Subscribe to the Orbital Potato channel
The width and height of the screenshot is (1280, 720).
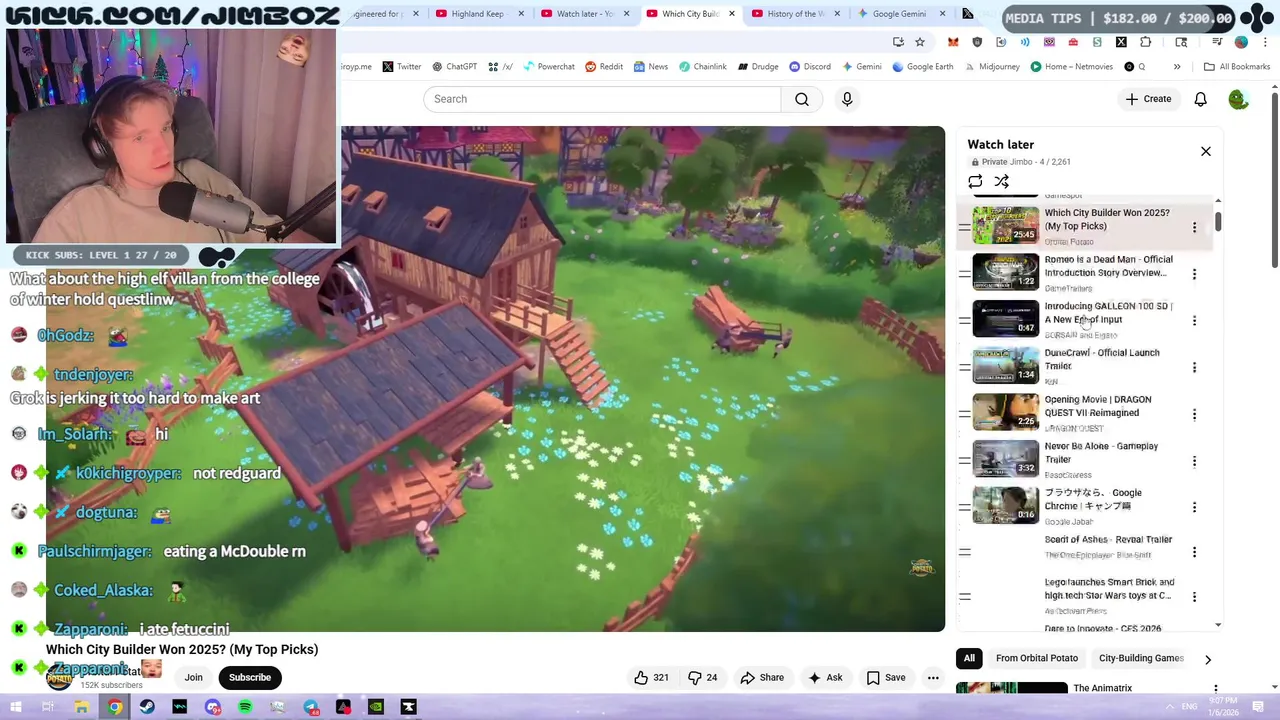(x=250, y=678)
